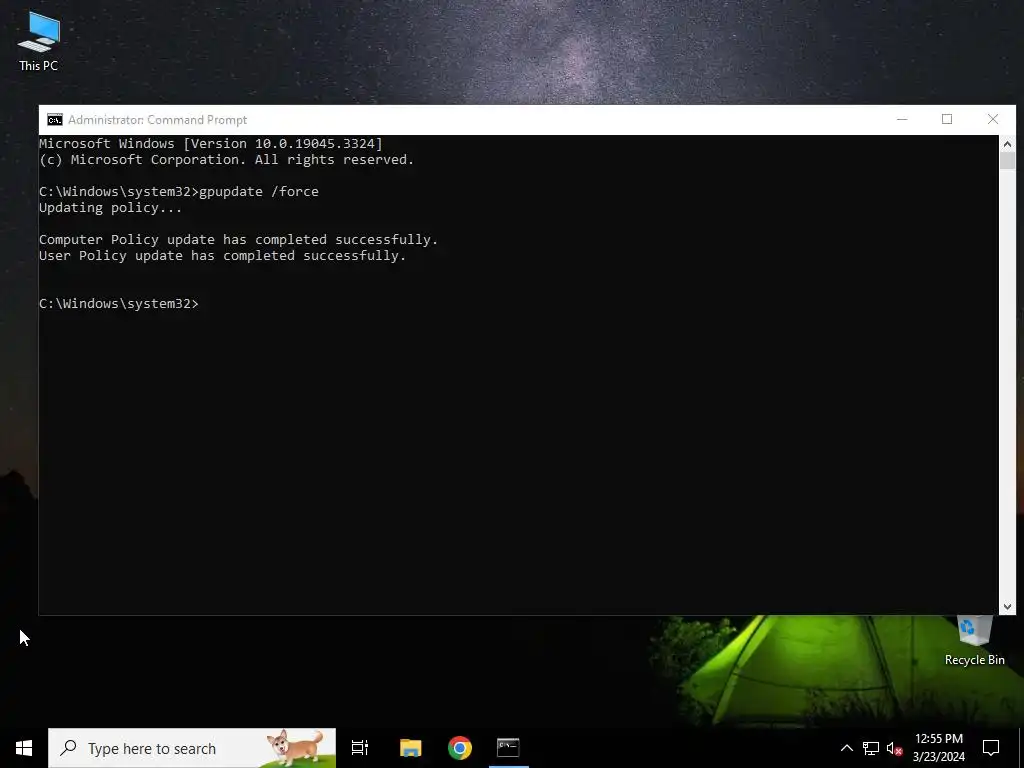The width and height of the screenshot is (1024, 768).
Task: Open the Windows Start menu
Action: (24, 748)
